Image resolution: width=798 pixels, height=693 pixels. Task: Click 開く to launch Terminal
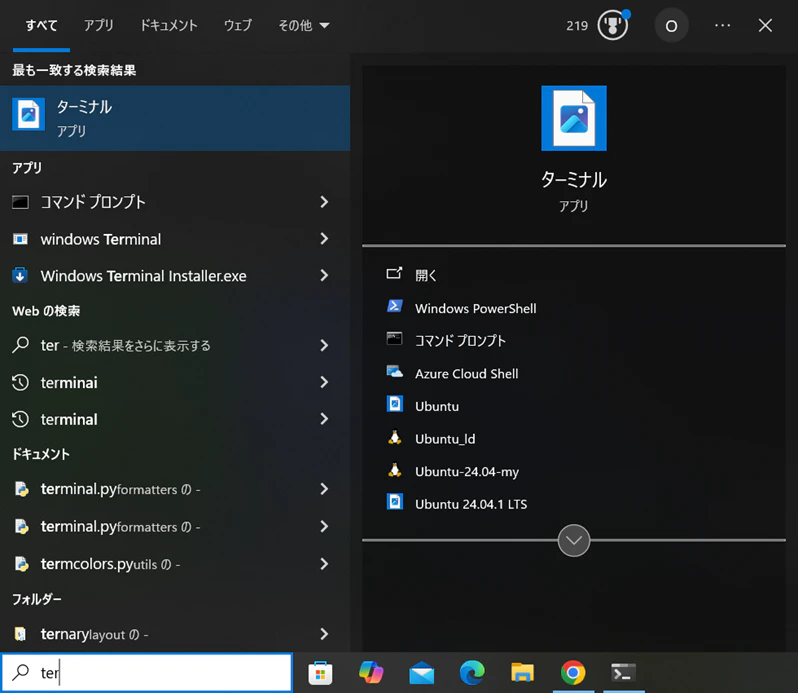coord(425,275)
